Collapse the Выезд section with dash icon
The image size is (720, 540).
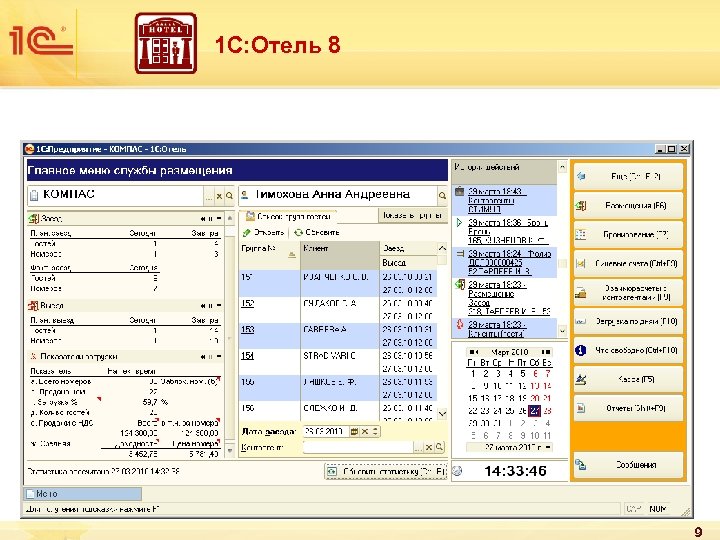[x=219, y=306]
